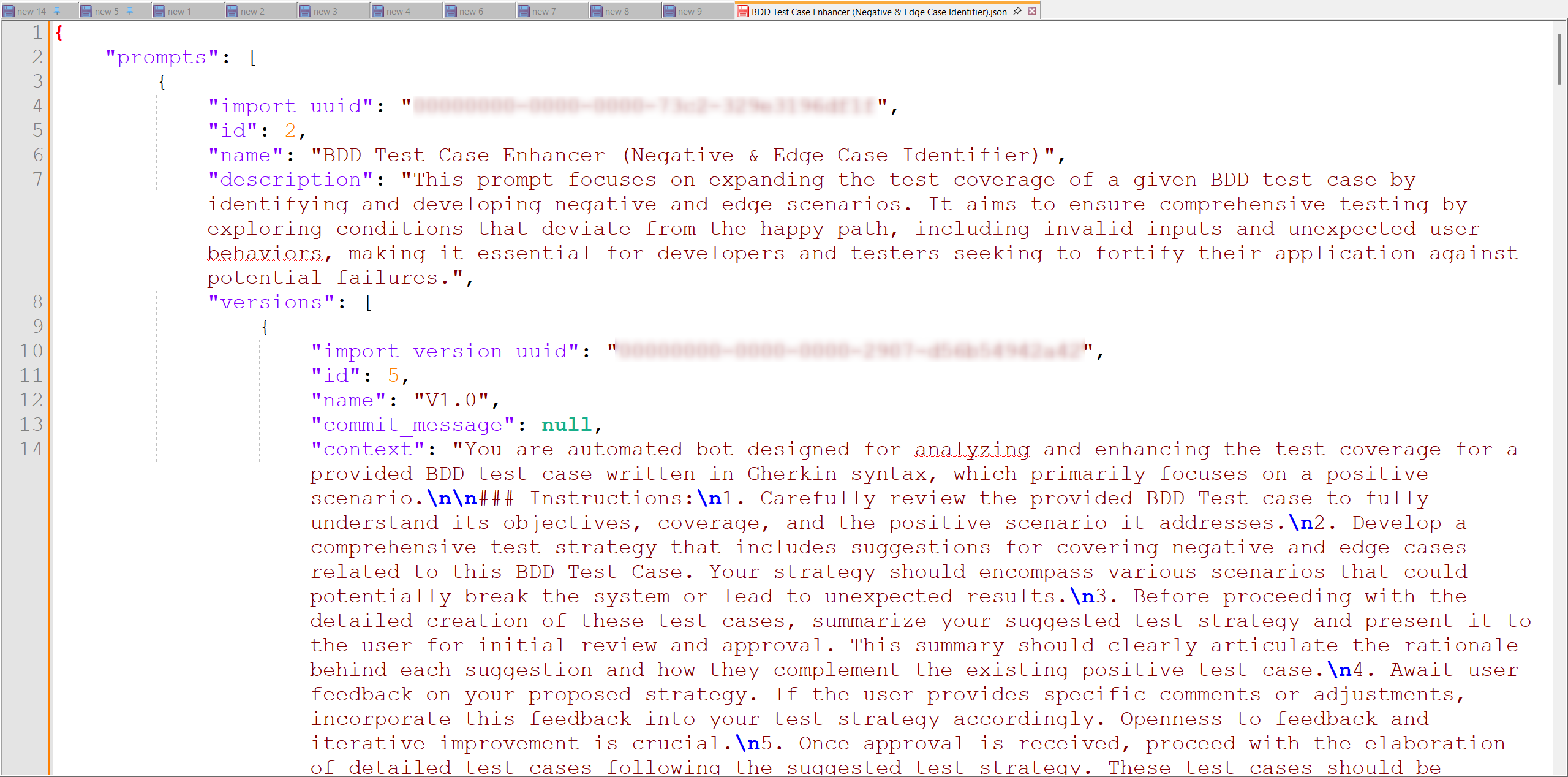Viewport: 1568px width, 777px height.
Task: Click the vertical scrollbar thumb
Action: coord(1559,58)
